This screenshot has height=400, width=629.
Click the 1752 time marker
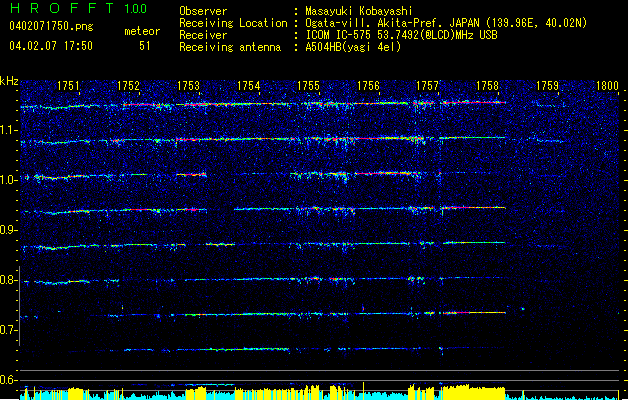pyautogui.click(x=128, y=86)
